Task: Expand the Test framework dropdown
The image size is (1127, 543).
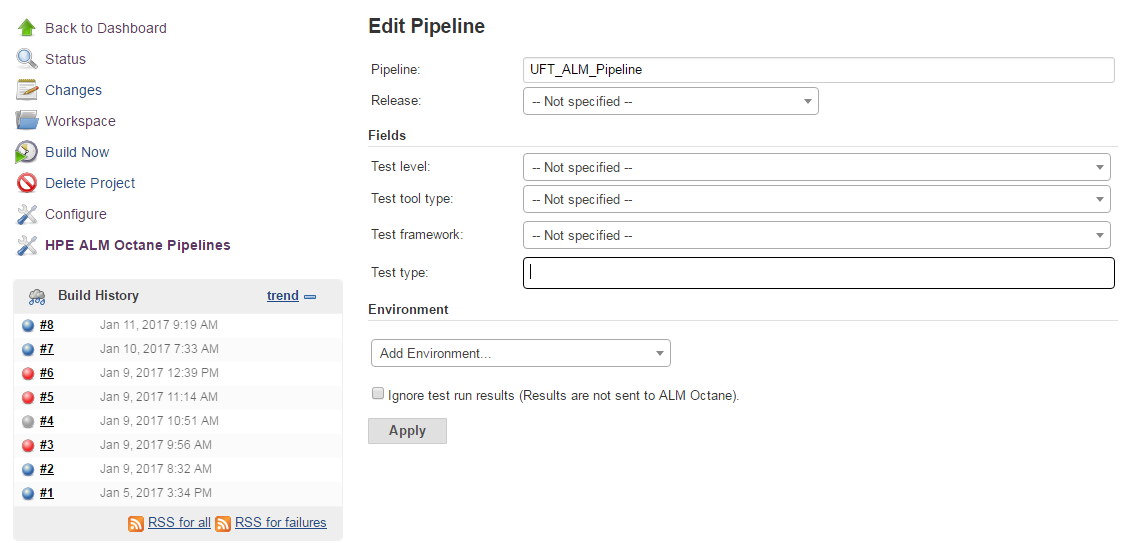Action: coord(816,235)
